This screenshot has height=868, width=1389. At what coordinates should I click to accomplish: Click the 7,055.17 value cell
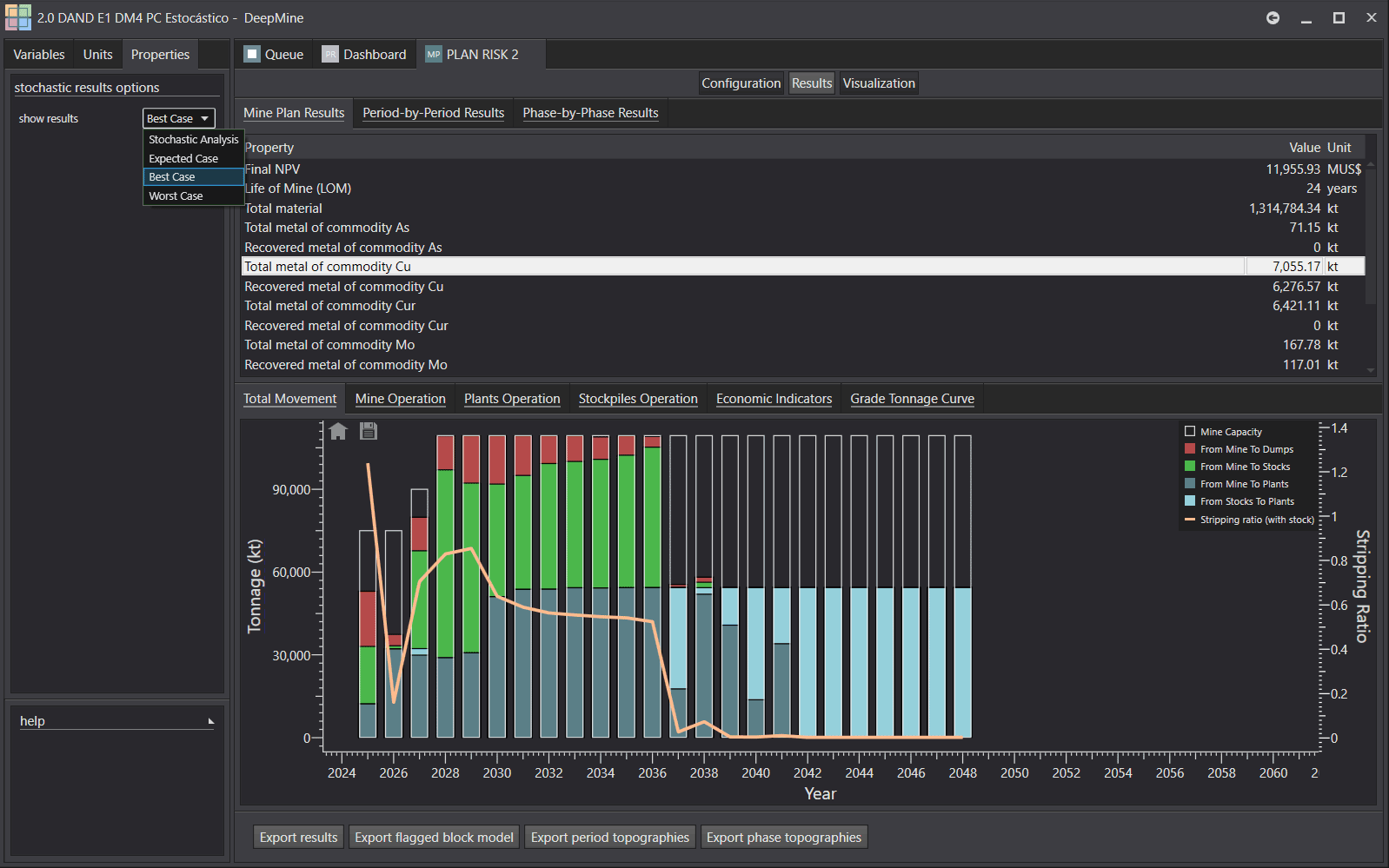point(1284,267)
